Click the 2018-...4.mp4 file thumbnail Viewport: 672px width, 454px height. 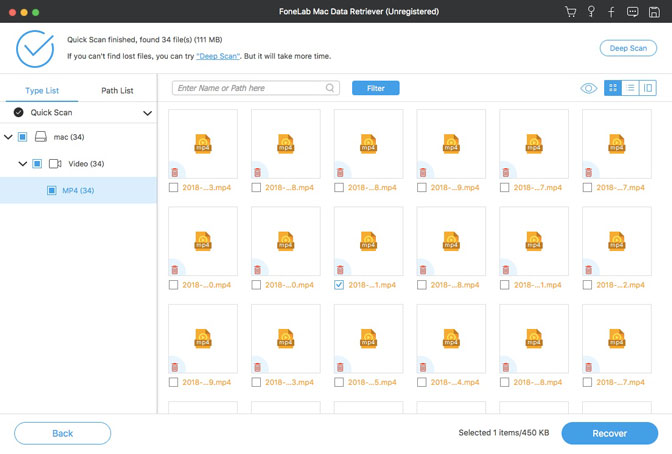coord(451,338)
